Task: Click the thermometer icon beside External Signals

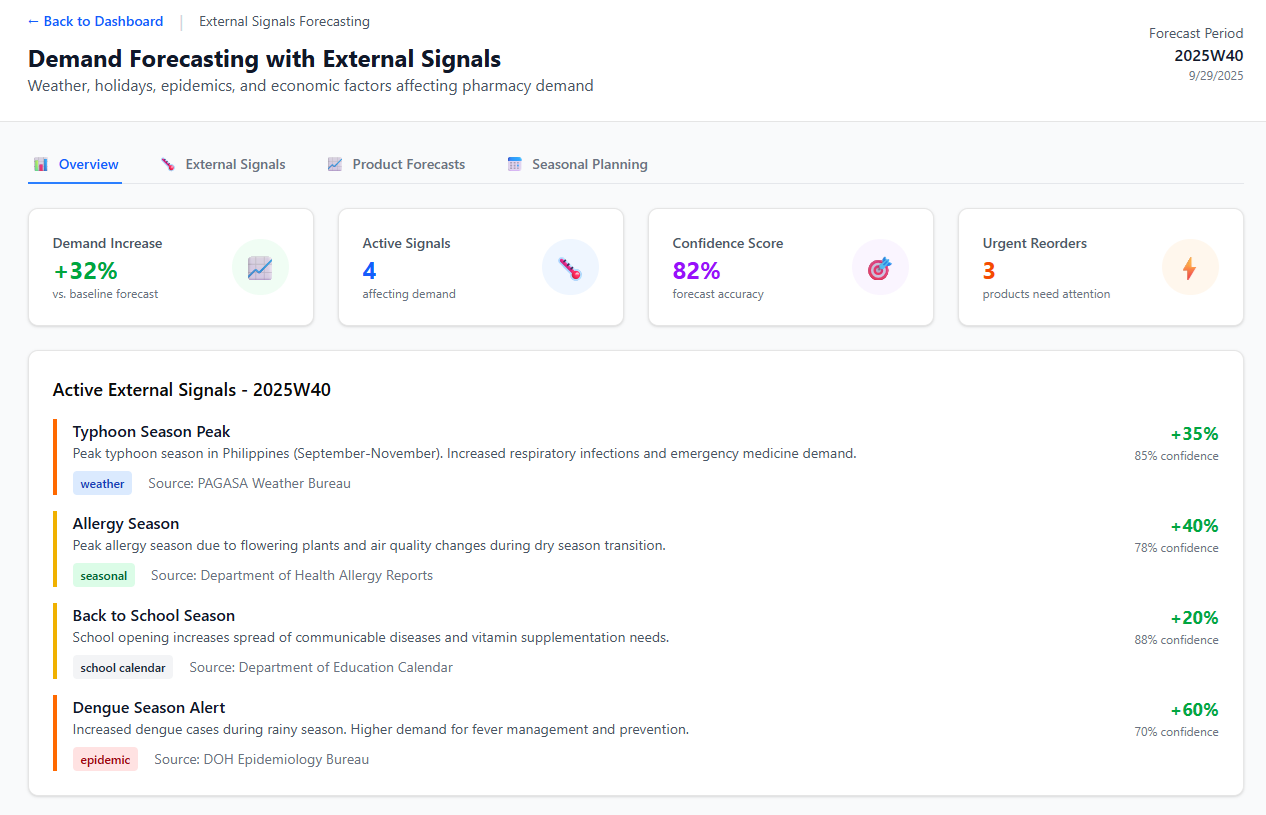Action: tap(167, 163)
